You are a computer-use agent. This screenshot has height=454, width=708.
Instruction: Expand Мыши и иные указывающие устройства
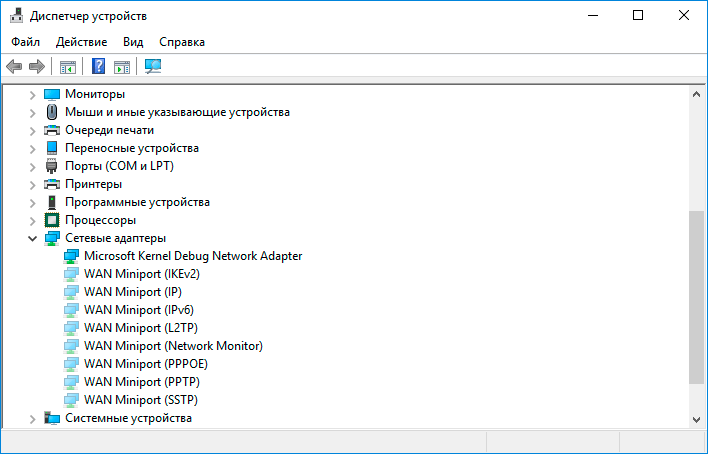pyautogui.click(x=33, y=113)
